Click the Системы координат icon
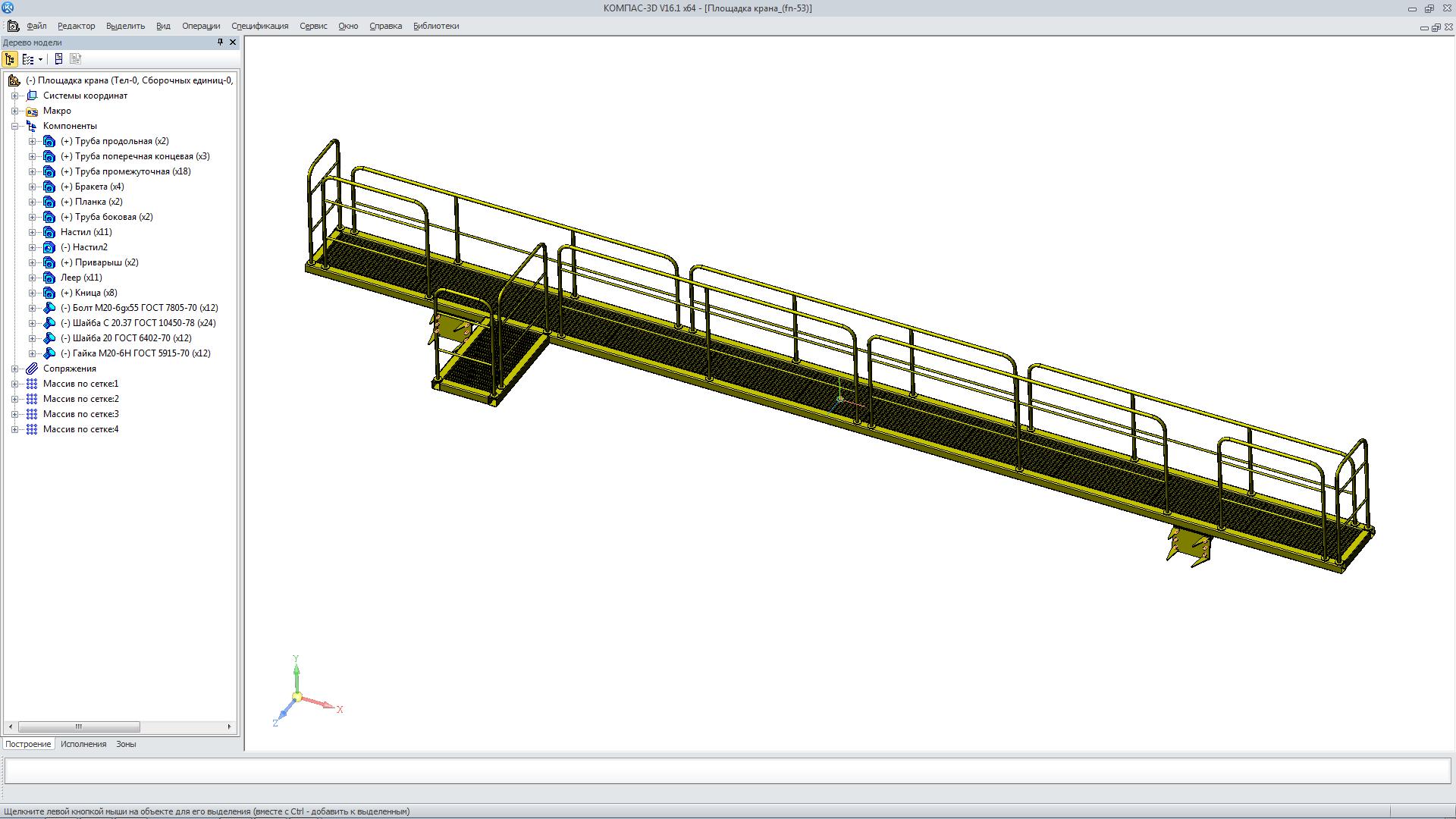The height and width of the screenshot is (819, 1456). click(x=32, y=96)
